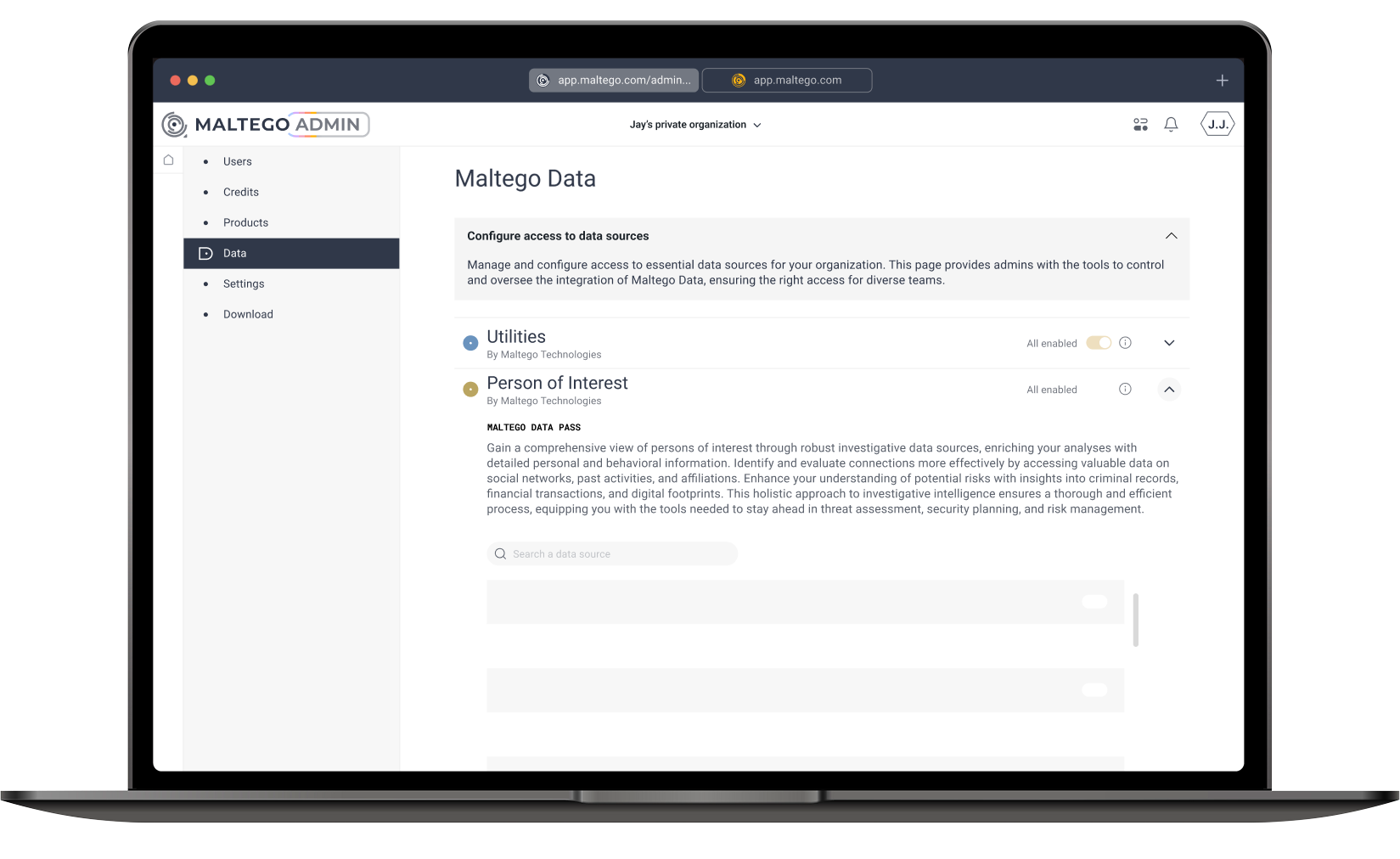1400x859 pixels.
Task: Collapse the Person of Interest section
Action: point(1169,390)
